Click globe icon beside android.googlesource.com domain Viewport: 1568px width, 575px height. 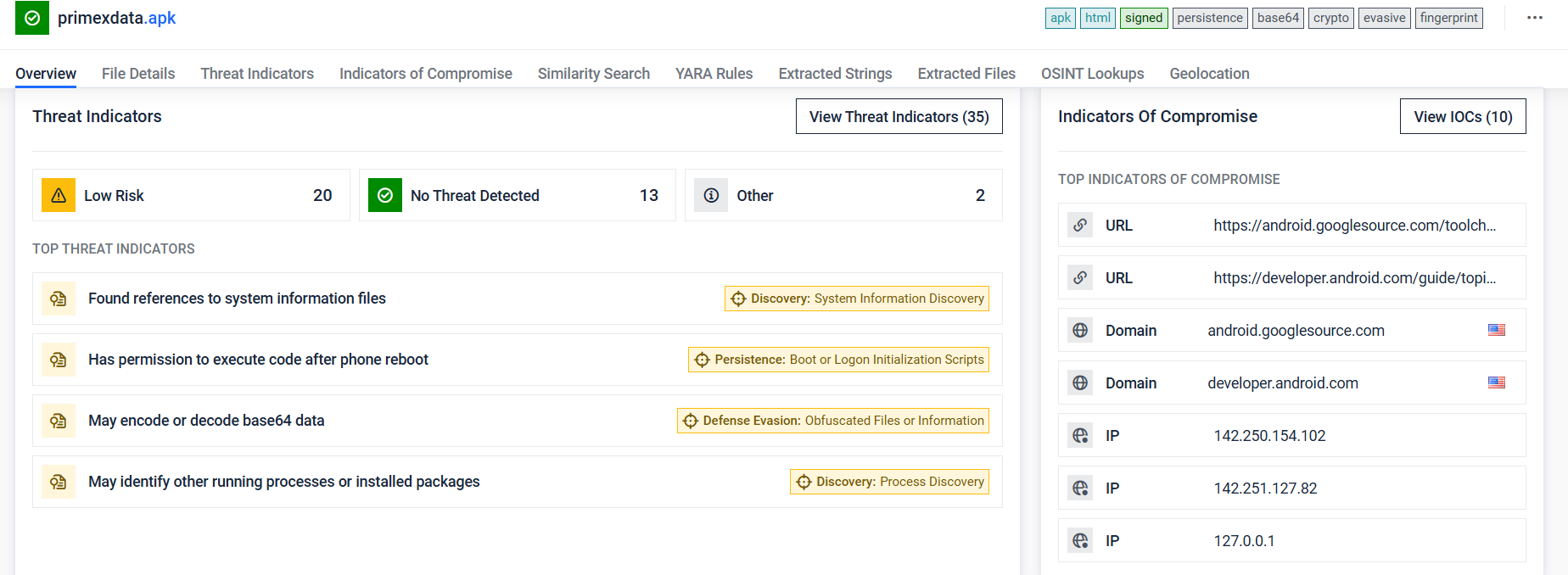(x=1080, y=330)
